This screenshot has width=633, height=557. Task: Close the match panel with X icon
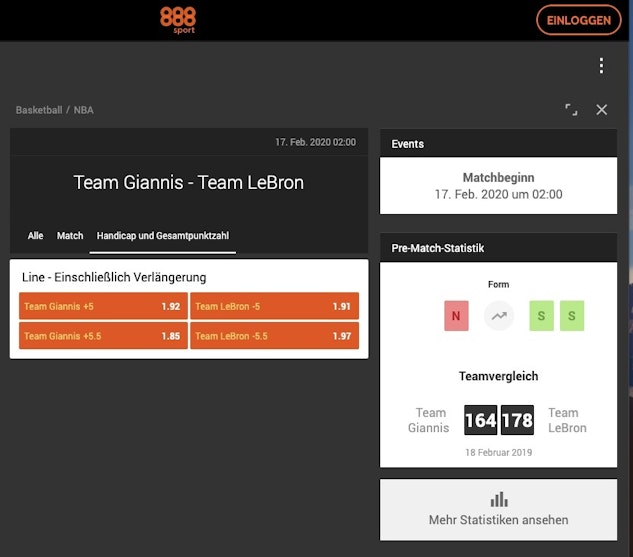602,109
